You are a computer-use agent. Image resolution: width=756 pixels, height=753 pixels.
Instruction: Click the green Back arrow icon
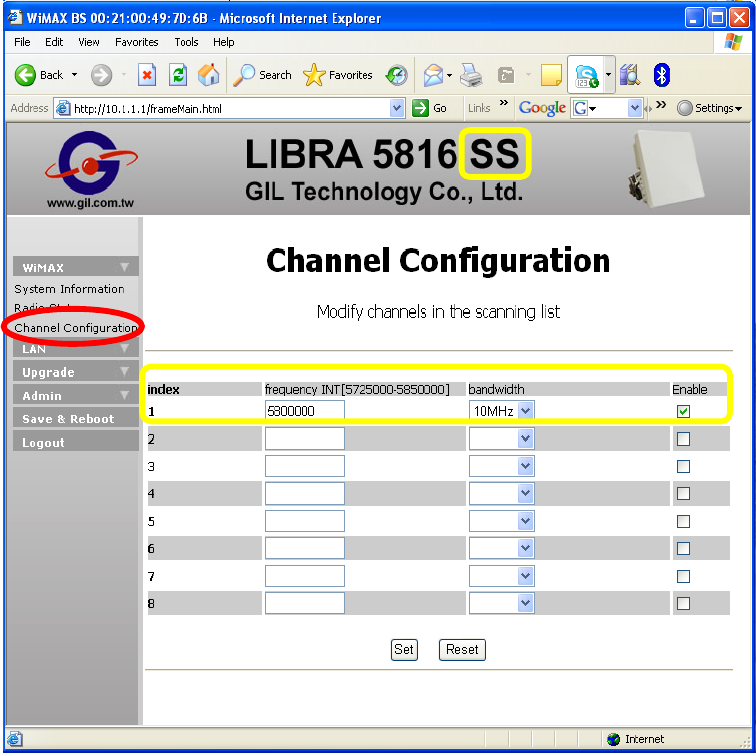click(x=25, y=75)
